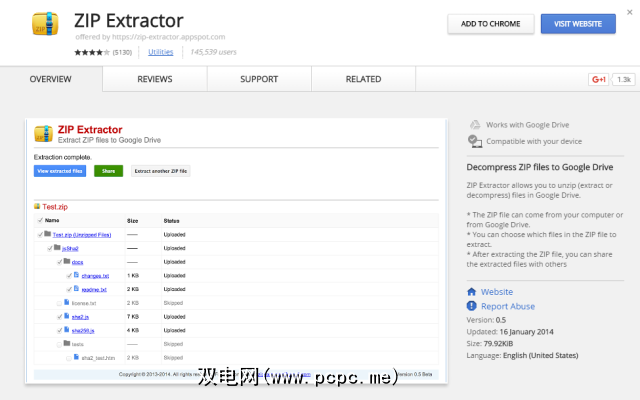Open the Test.zip (Unzipped Files) folder link
The image size is (640, 400).
point(82,235)
